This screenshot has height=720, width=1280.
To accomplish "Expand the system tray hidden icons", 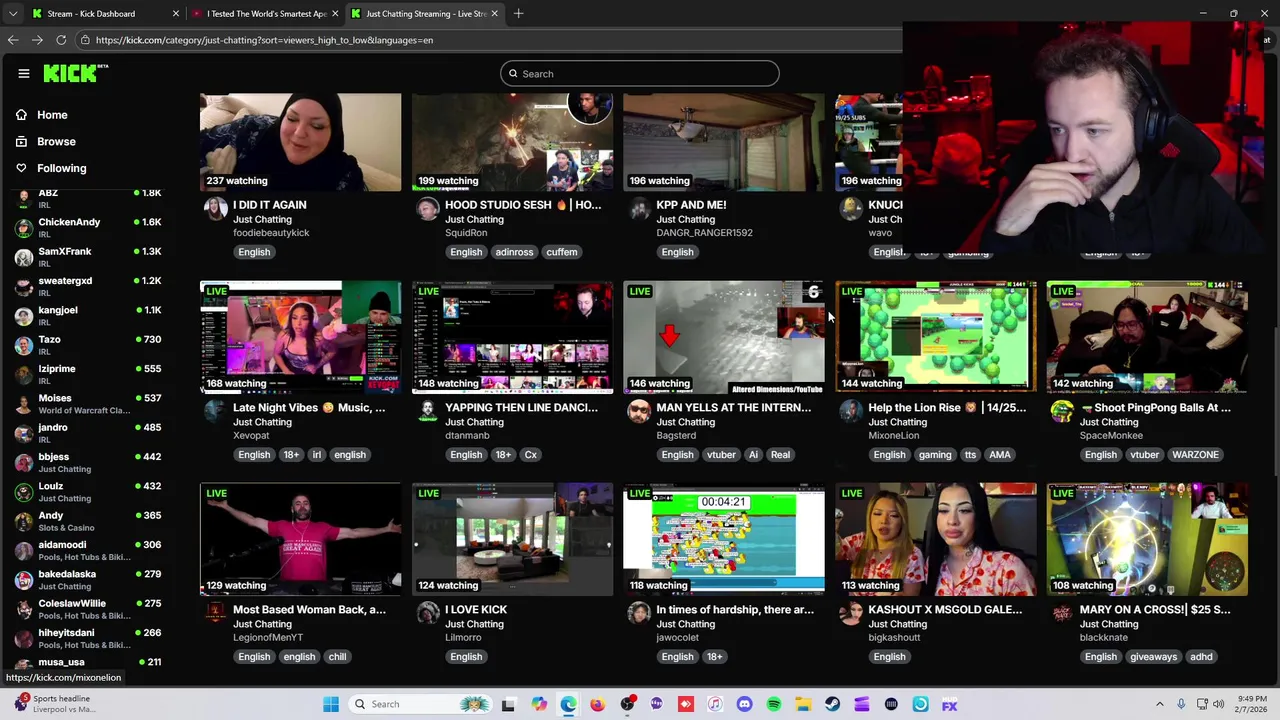I will [x=1160, y=704].
